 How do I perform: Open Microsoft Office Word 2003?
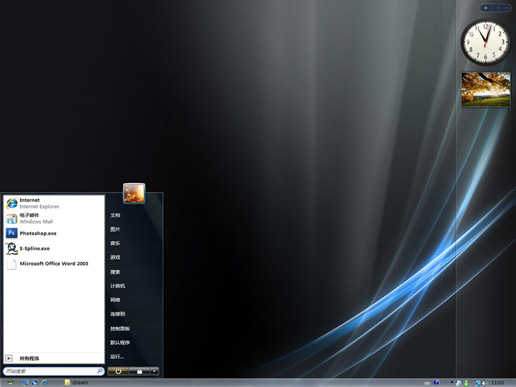point(53,263)
